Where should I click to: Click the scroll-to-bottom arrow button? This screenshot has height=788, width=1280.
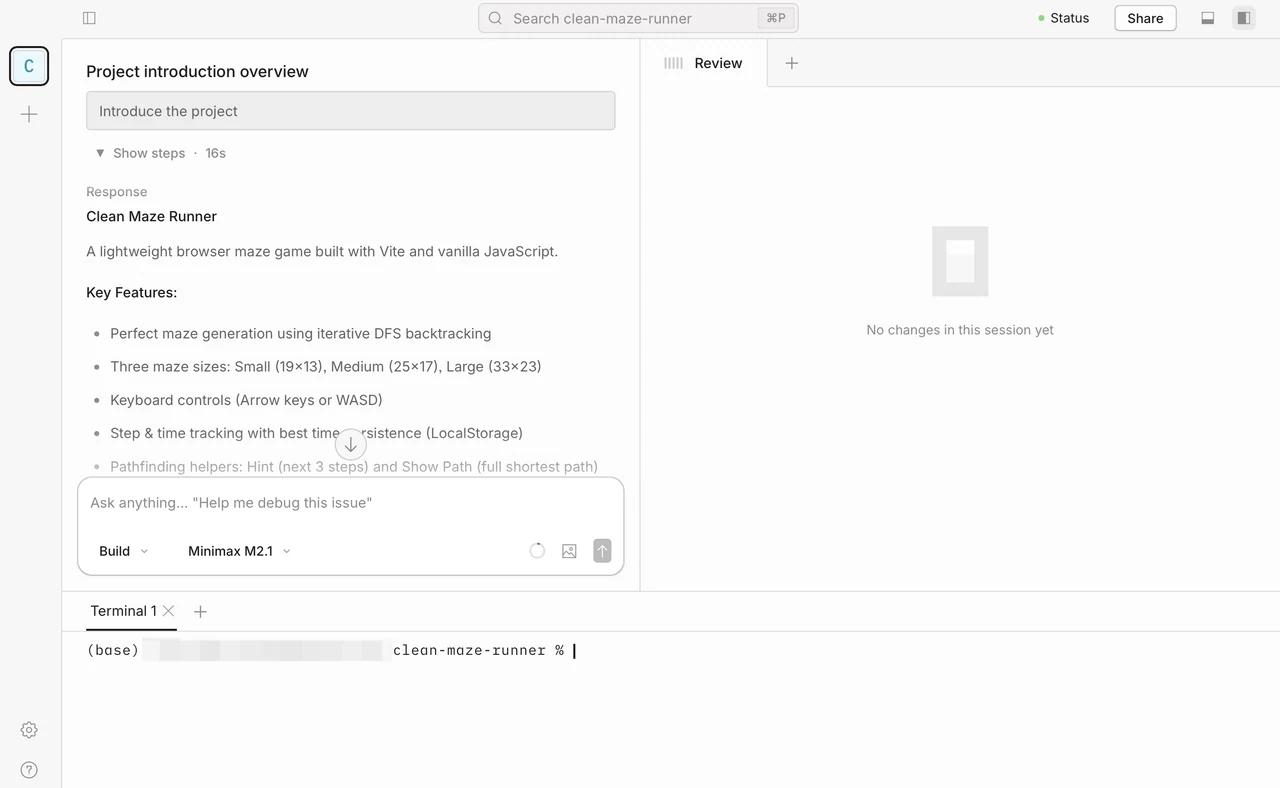click(x=351, y=445)
